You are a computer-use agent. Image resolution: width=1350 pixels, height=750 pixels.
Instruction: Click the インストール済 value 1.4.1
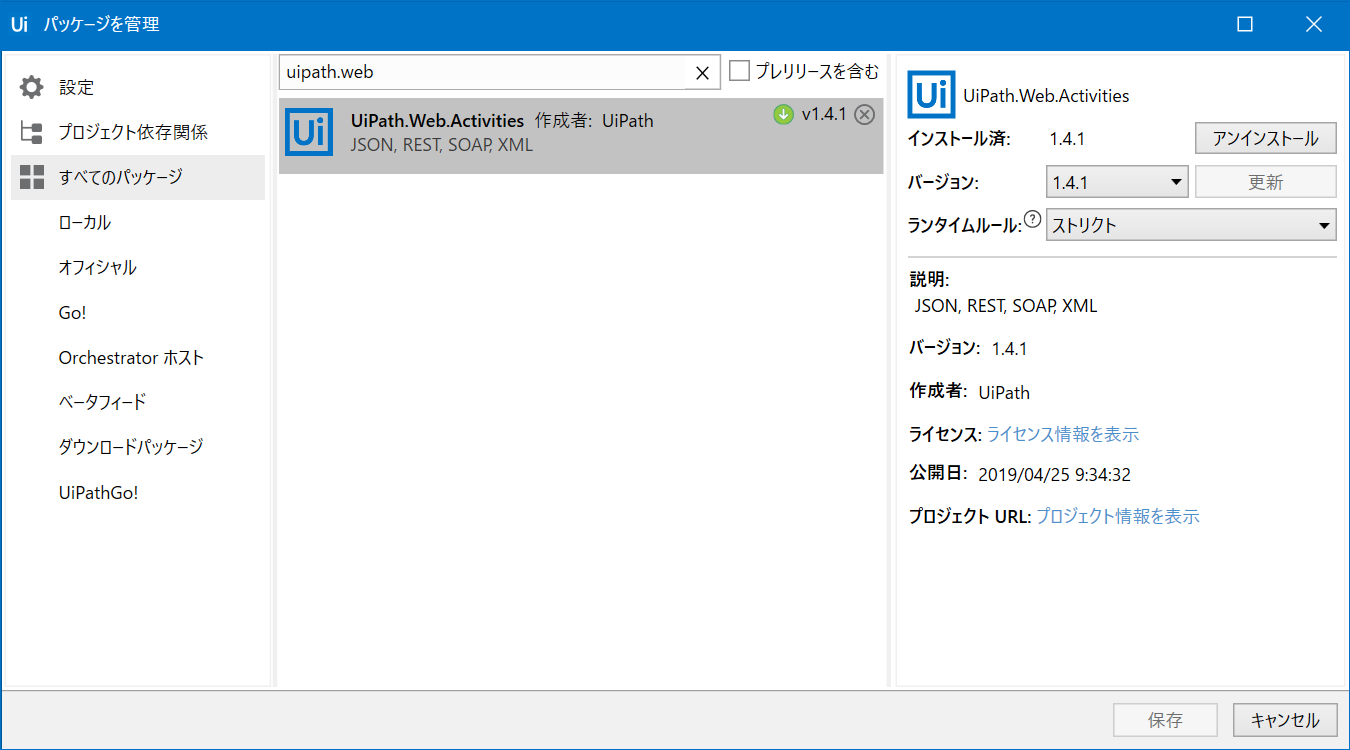(1067, 139)
